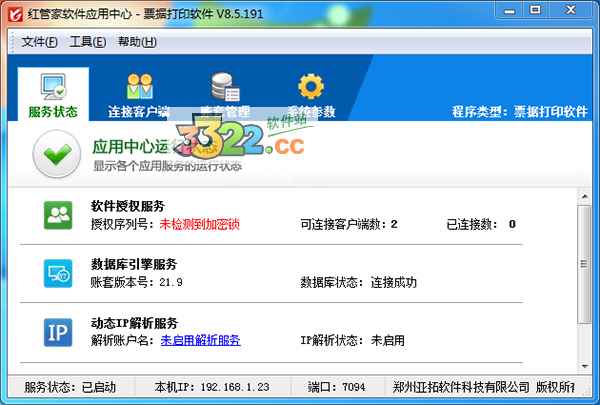This screenshot has width=600, height=405.
Task: Click the 账套版本号: 21.9 text
Action: [x=137, y=283]
